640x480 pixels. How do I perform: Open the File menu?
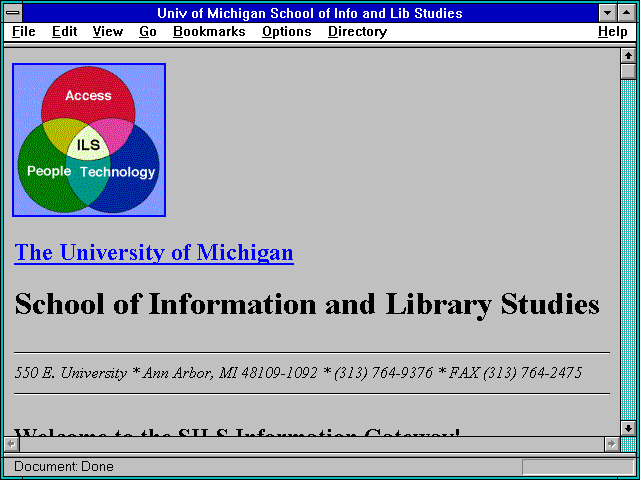24,32
